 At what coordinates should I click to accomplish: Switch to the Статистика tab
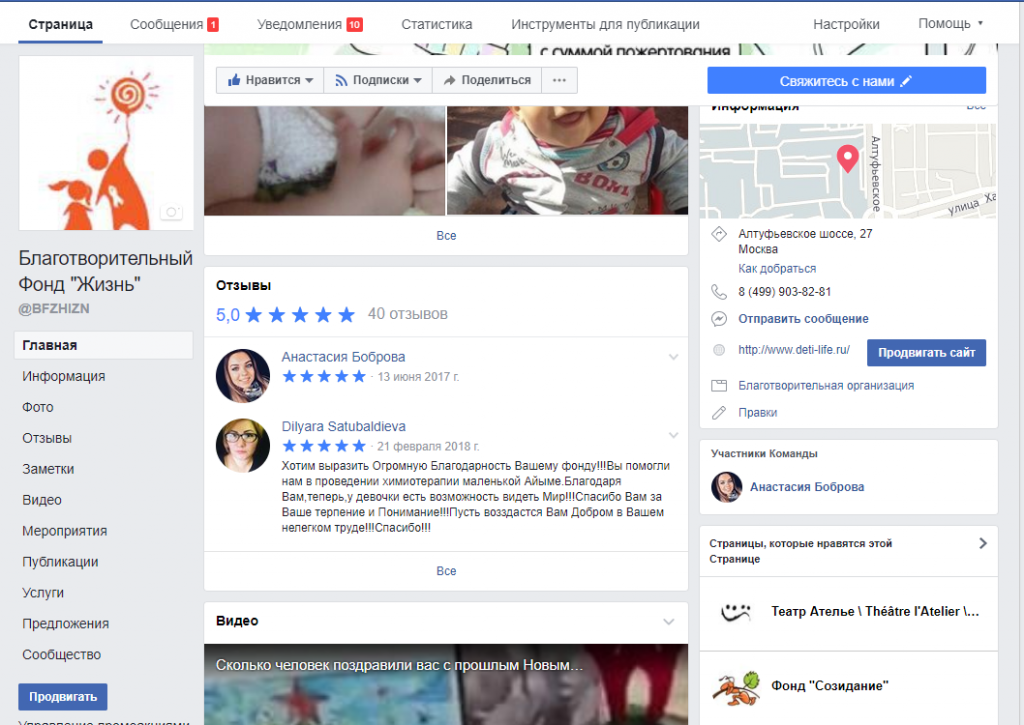point(436,24)
